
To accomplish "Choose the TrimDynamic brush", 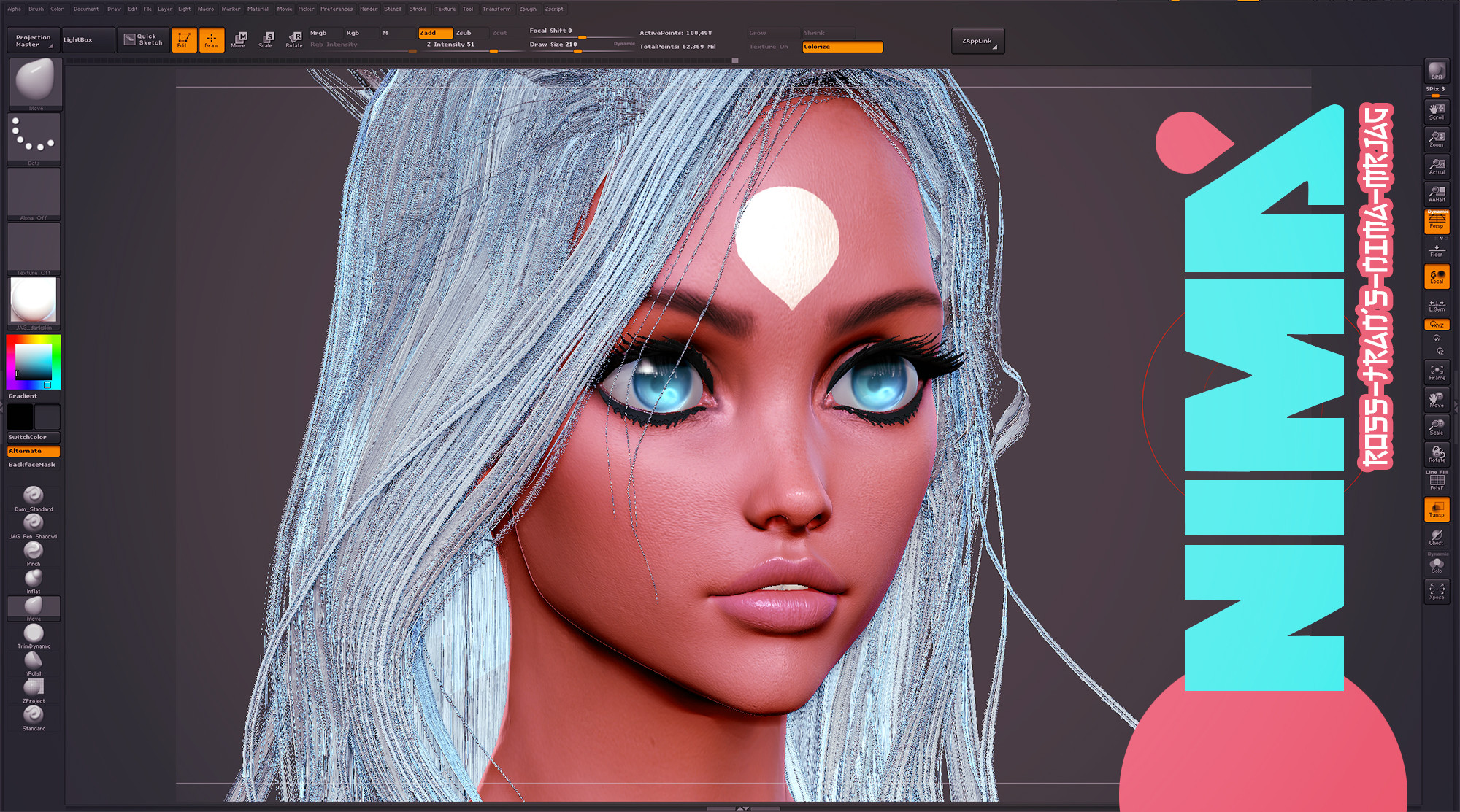I will 34,633.
